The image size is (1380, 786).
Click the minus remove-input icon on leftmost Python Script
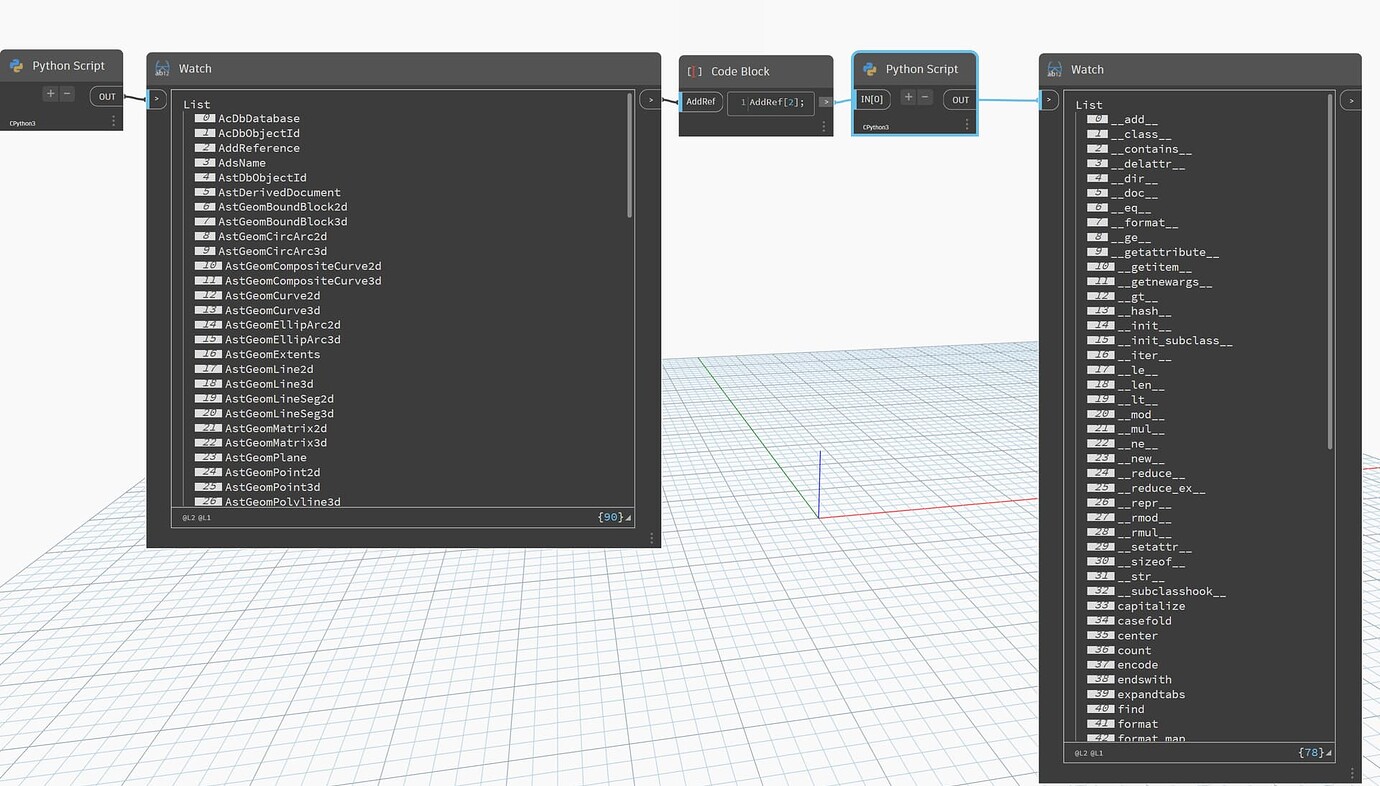tap(65, 93)
